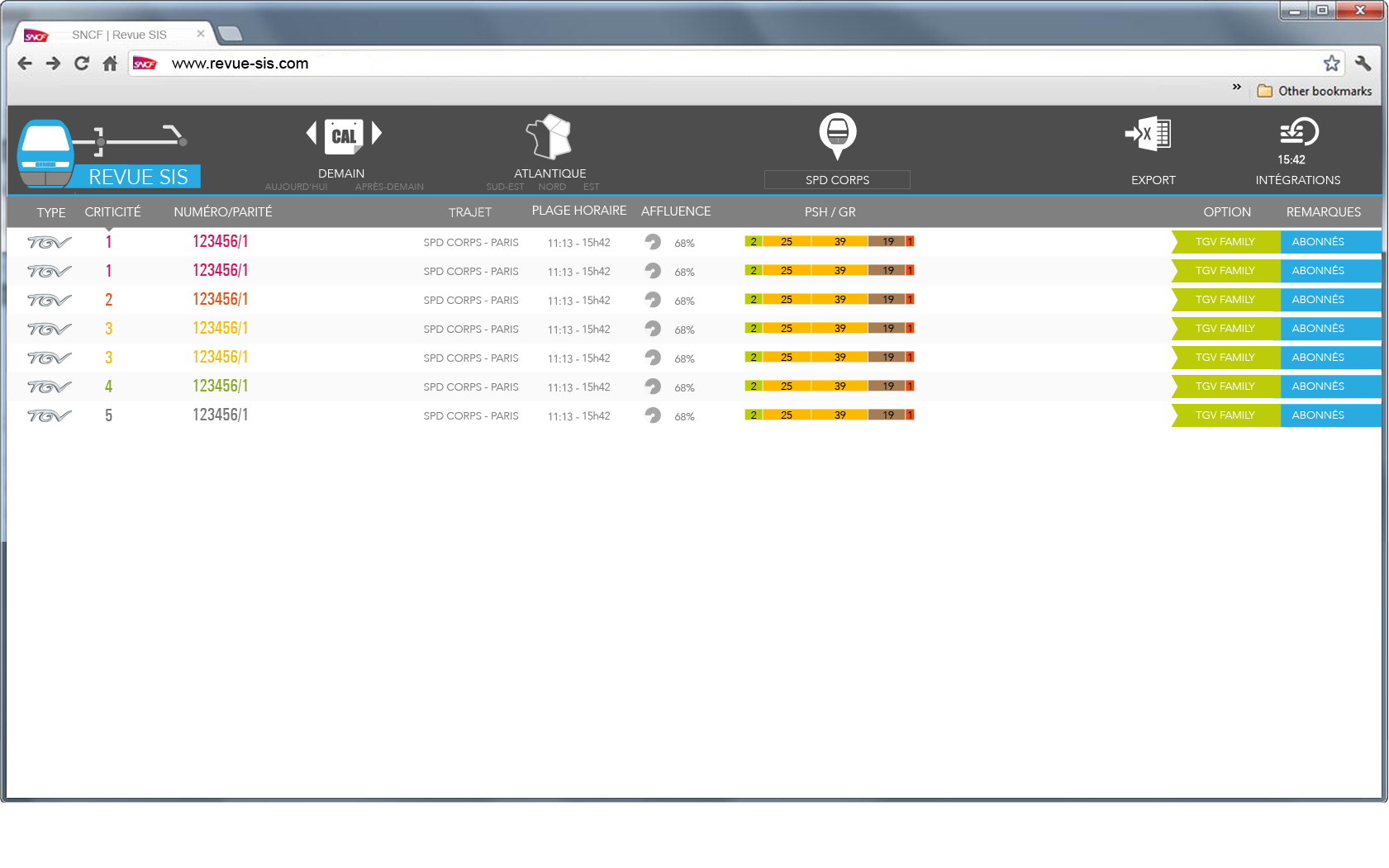Image resolution: width=1389 pixels, height=868 pixels.
Task: Switch to SUD-EST region
Action: click(x=505, y=187)
